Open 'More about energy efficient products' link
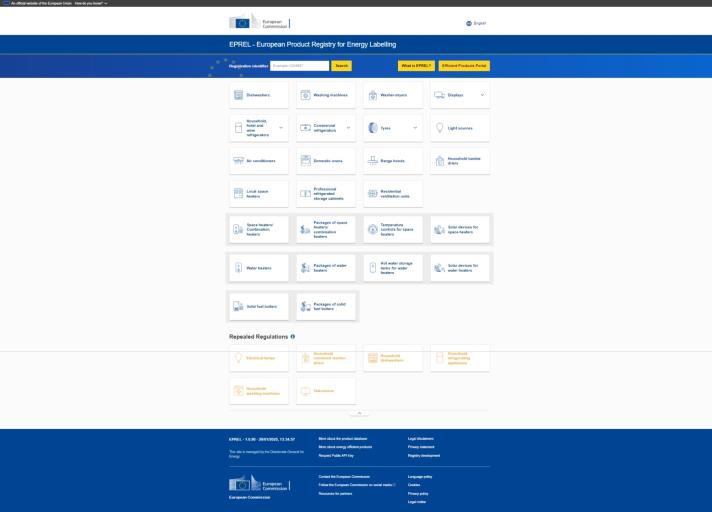This screenshot has width=712, height=512. [x=345, y=447]
